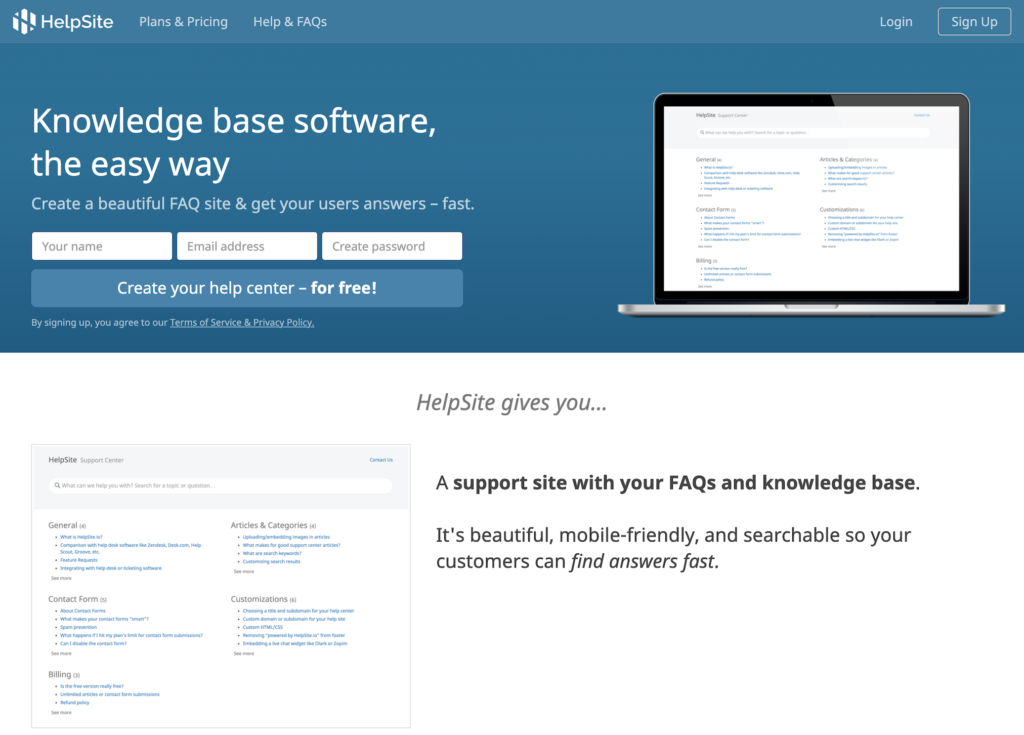The height and width of the screenshot is (735, 1024).
Task: Focus the Your name field
Action: tap(102, 246)
